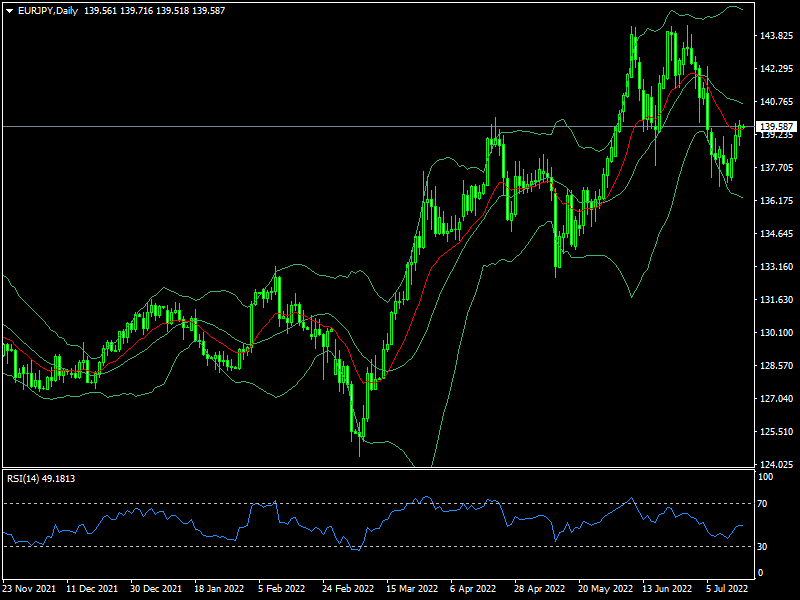
Task: Click the 140.765 price axis label
Action: (x=777, y=102)
